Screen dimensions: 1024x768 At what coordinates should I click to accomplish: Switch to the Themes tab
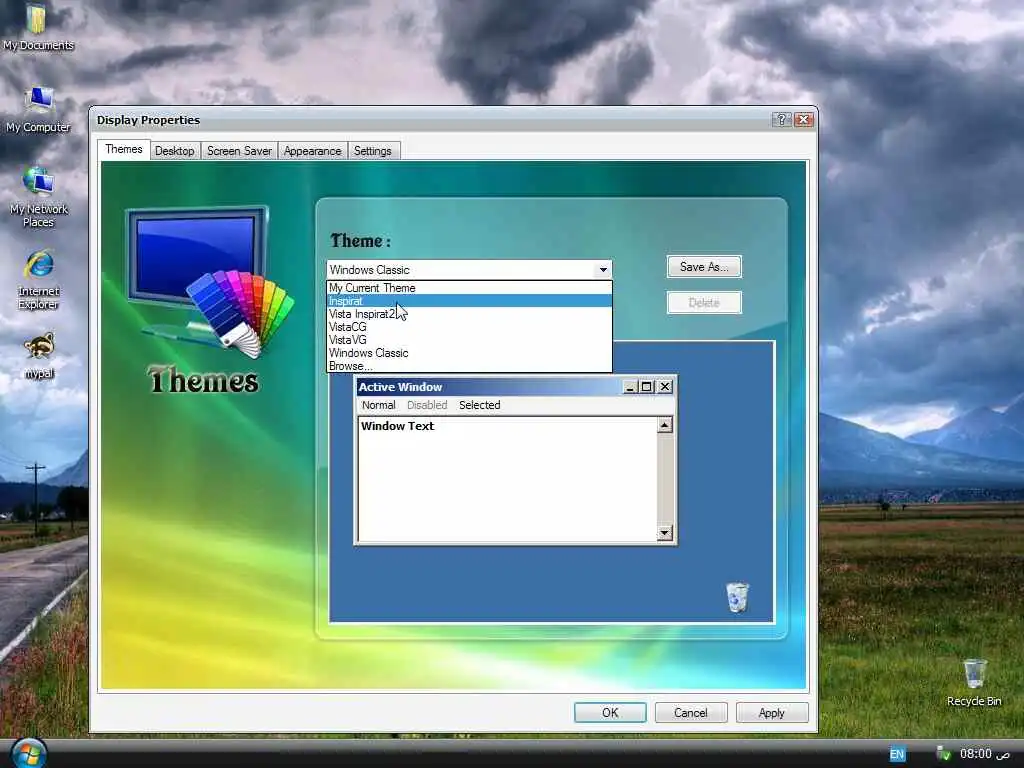(123, 149)
